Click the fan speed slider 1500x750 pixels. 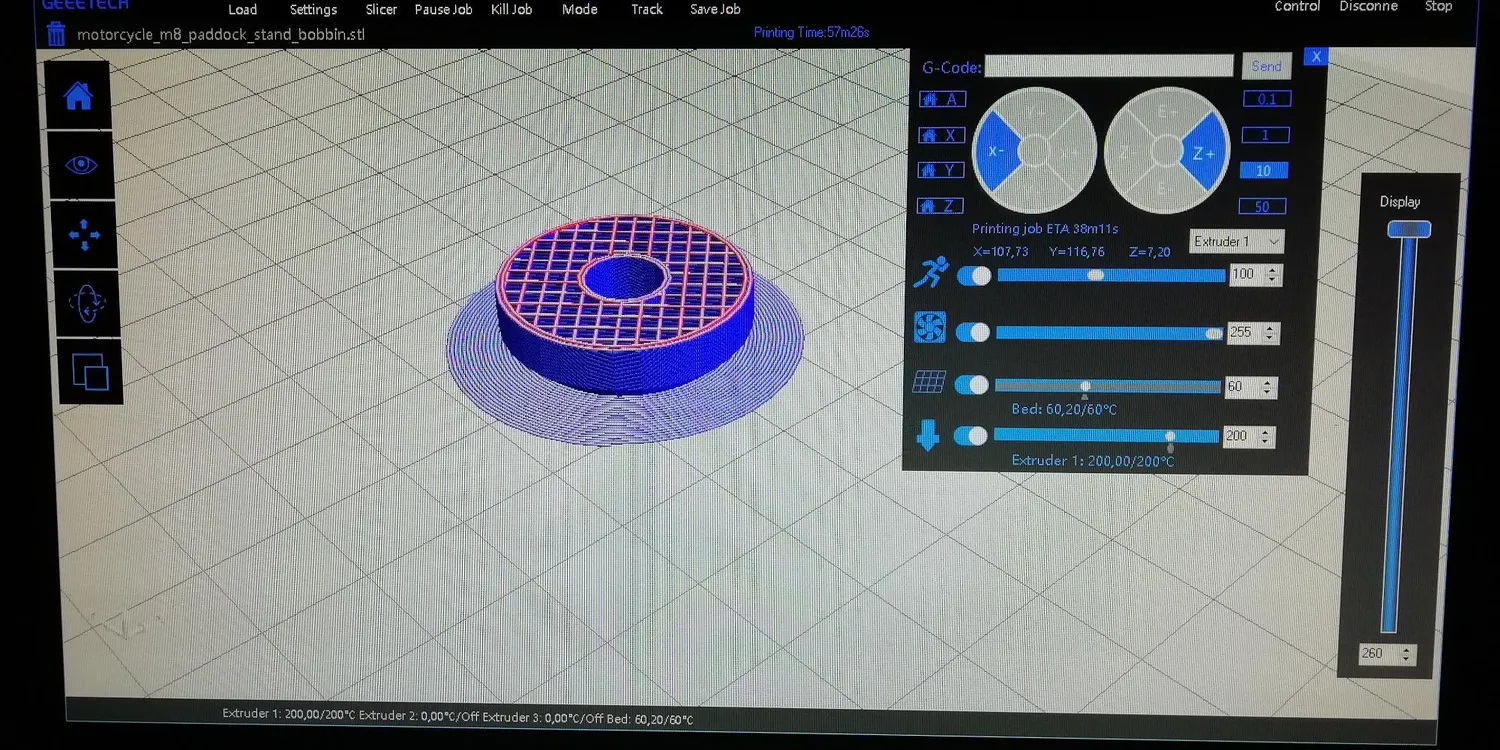(x=1110, y=333)
